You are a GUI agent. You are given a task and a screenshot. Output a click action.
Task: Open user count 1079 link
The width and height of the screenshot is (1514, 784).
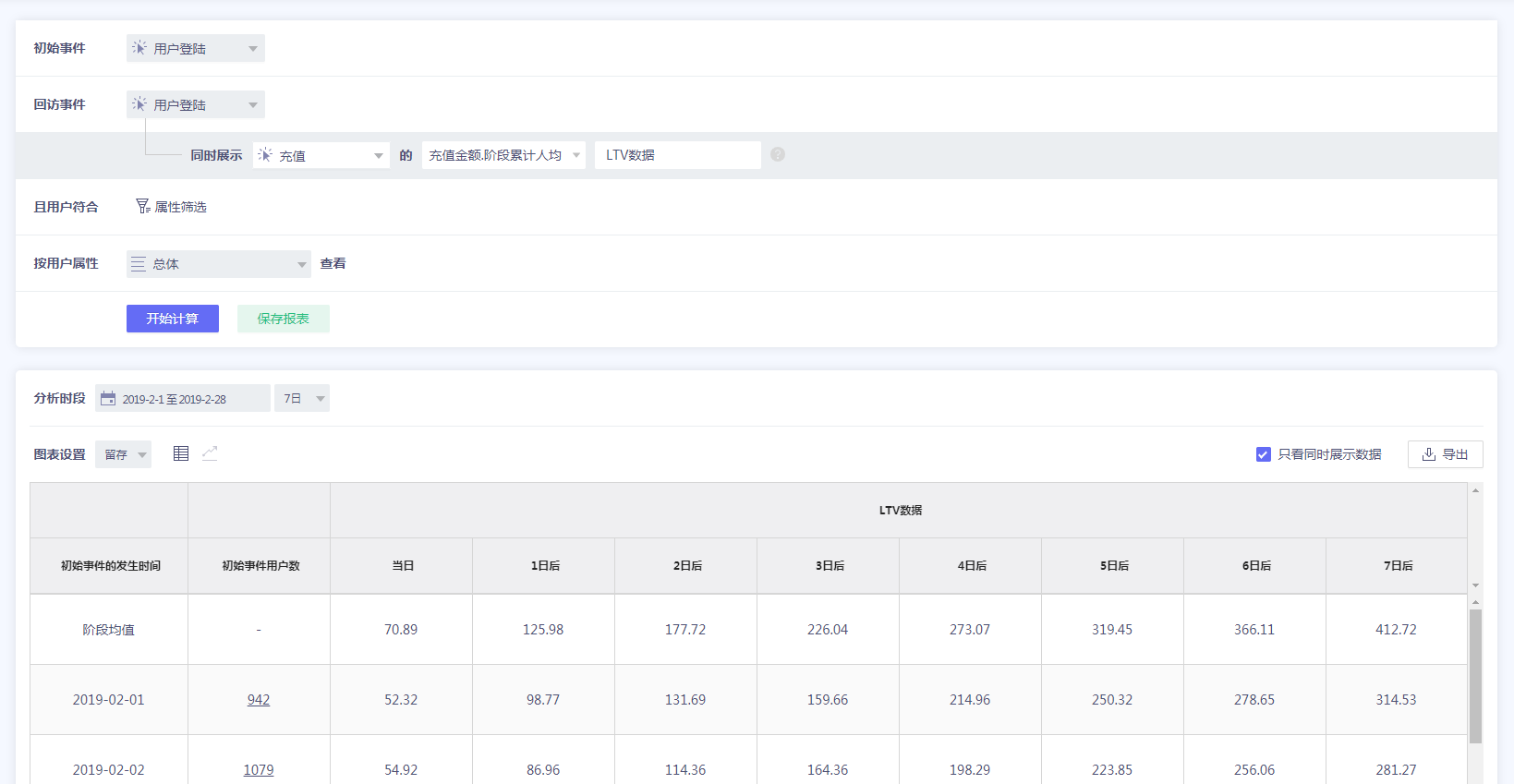(x=259, y=769)
